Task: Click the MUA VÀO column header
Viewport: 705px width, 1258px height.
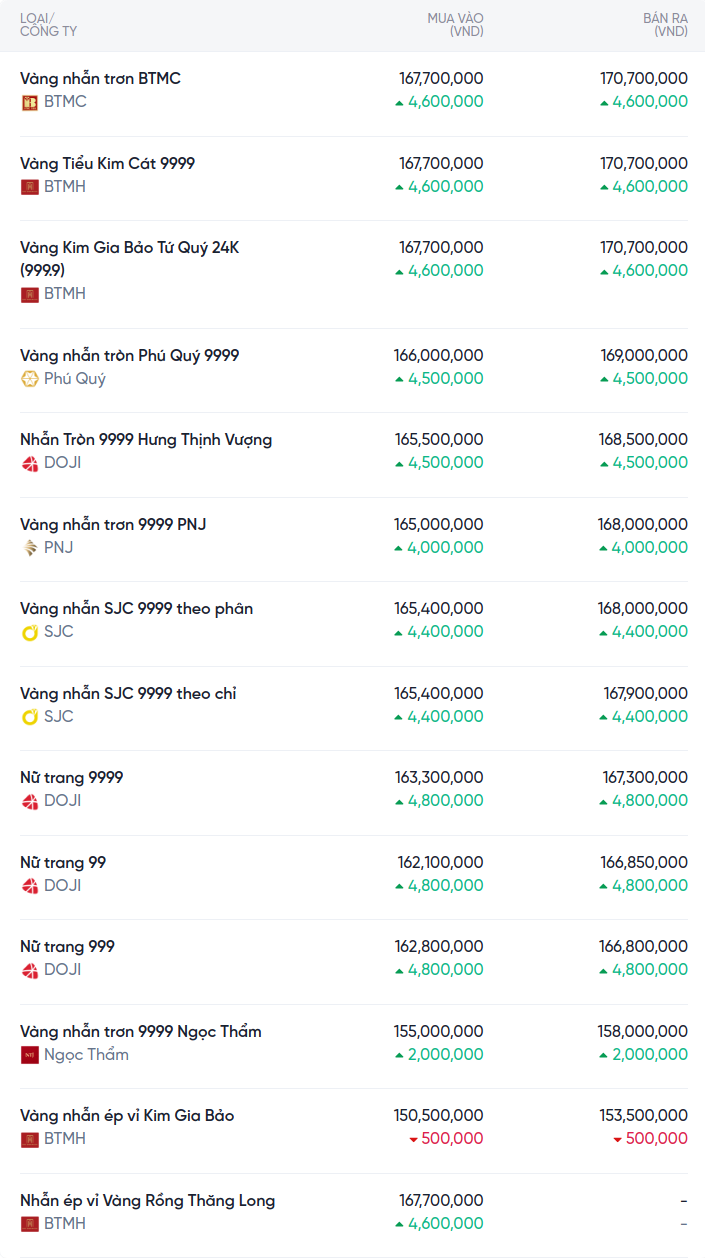Action: 455,25
